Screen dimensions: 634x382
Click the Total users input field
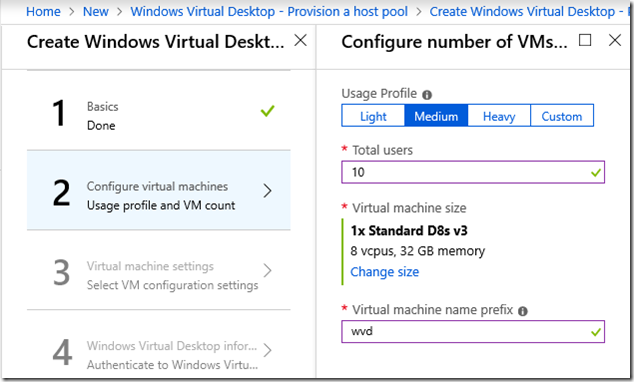pos(473,172)
